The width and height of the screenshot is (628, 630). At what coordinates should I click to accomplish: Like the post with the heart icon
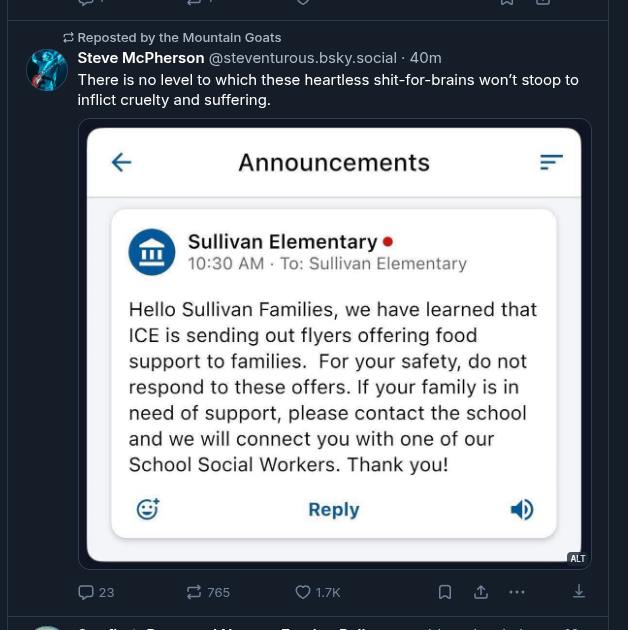[303, 592]
